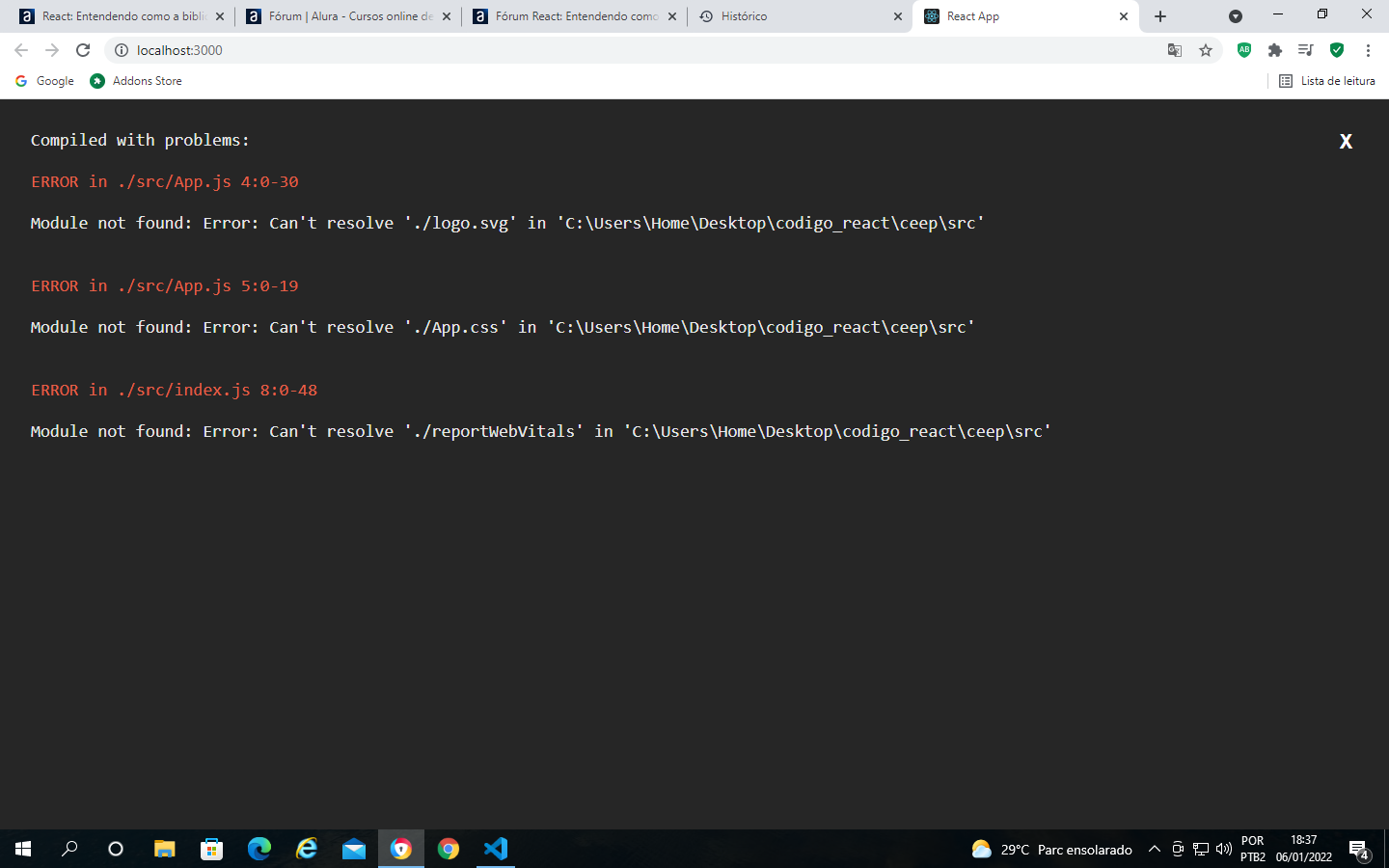Open the media control icon
Viewport: 1389px width, 868px height.
click(x=1306, y=50)
